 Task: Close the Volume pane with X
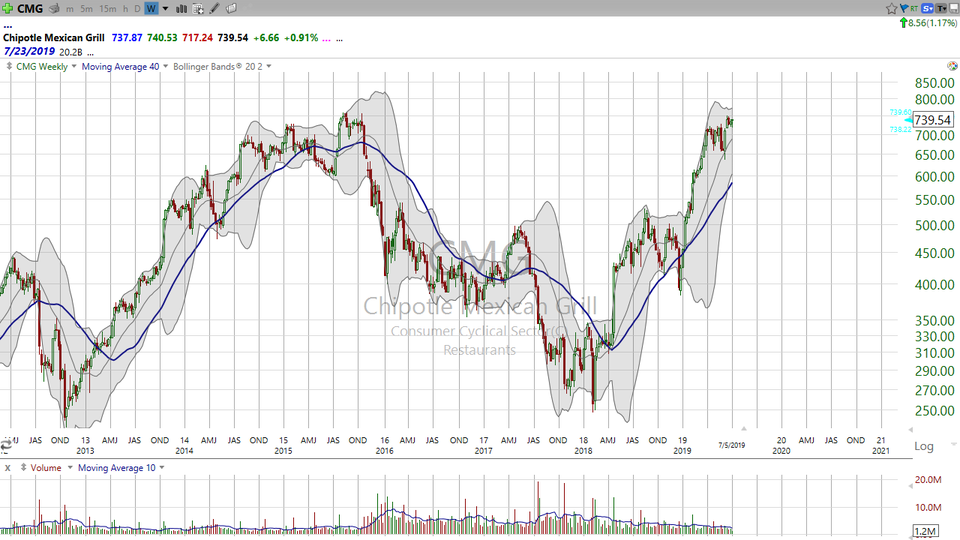pyautogui.click(x=7, y=468)
